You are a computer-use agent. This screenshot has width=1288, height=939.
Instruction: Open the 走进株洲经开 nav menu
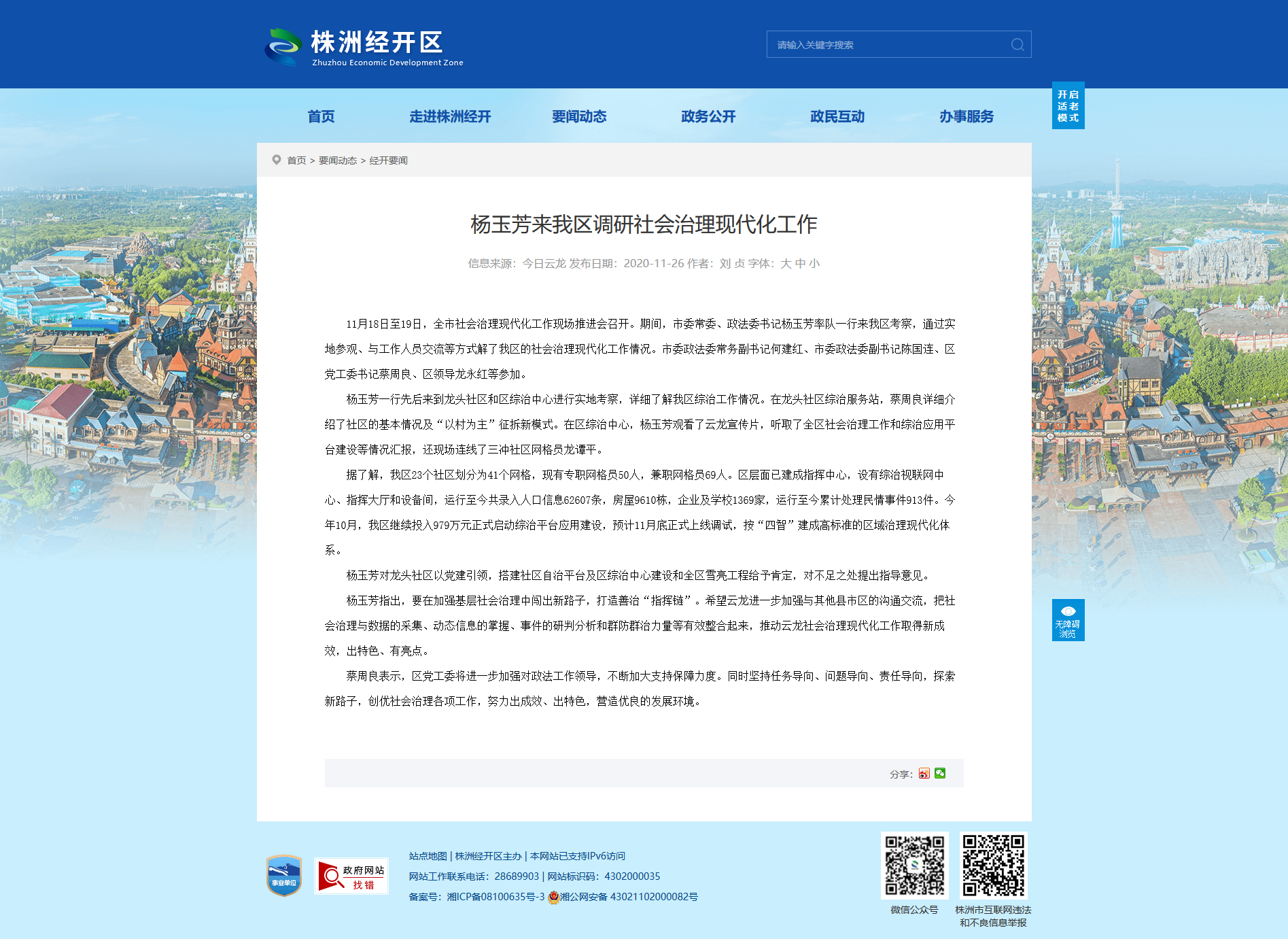click(x=450, y=116)
